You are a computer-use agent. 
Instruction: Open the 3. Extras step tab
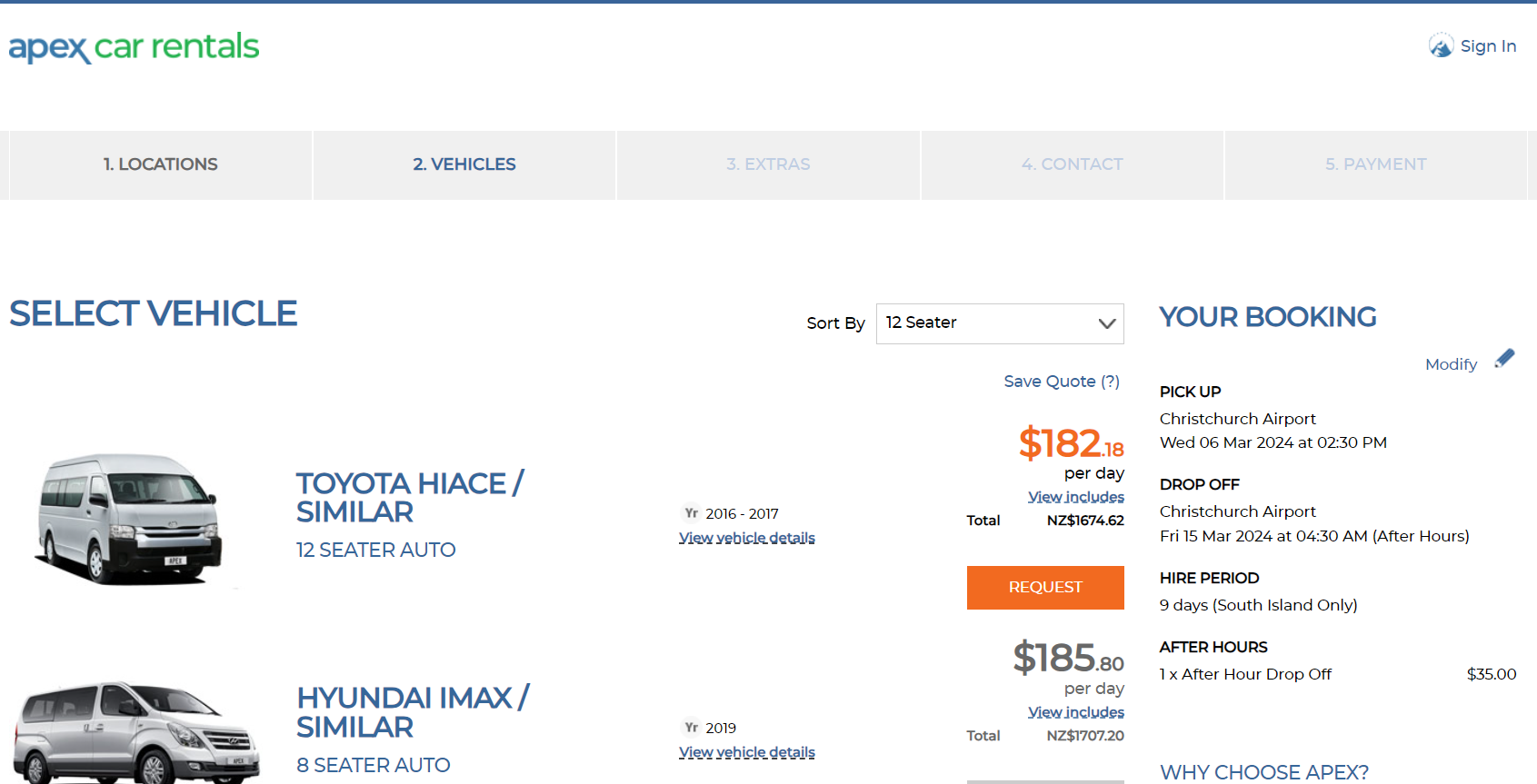click(768, 164)
